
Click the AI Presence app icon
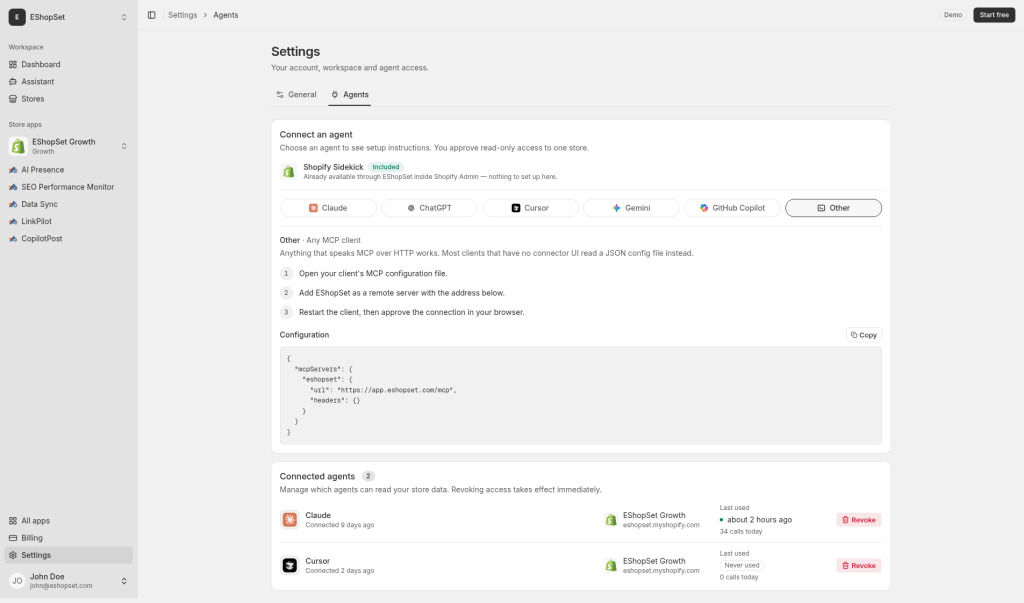(13, 170)
